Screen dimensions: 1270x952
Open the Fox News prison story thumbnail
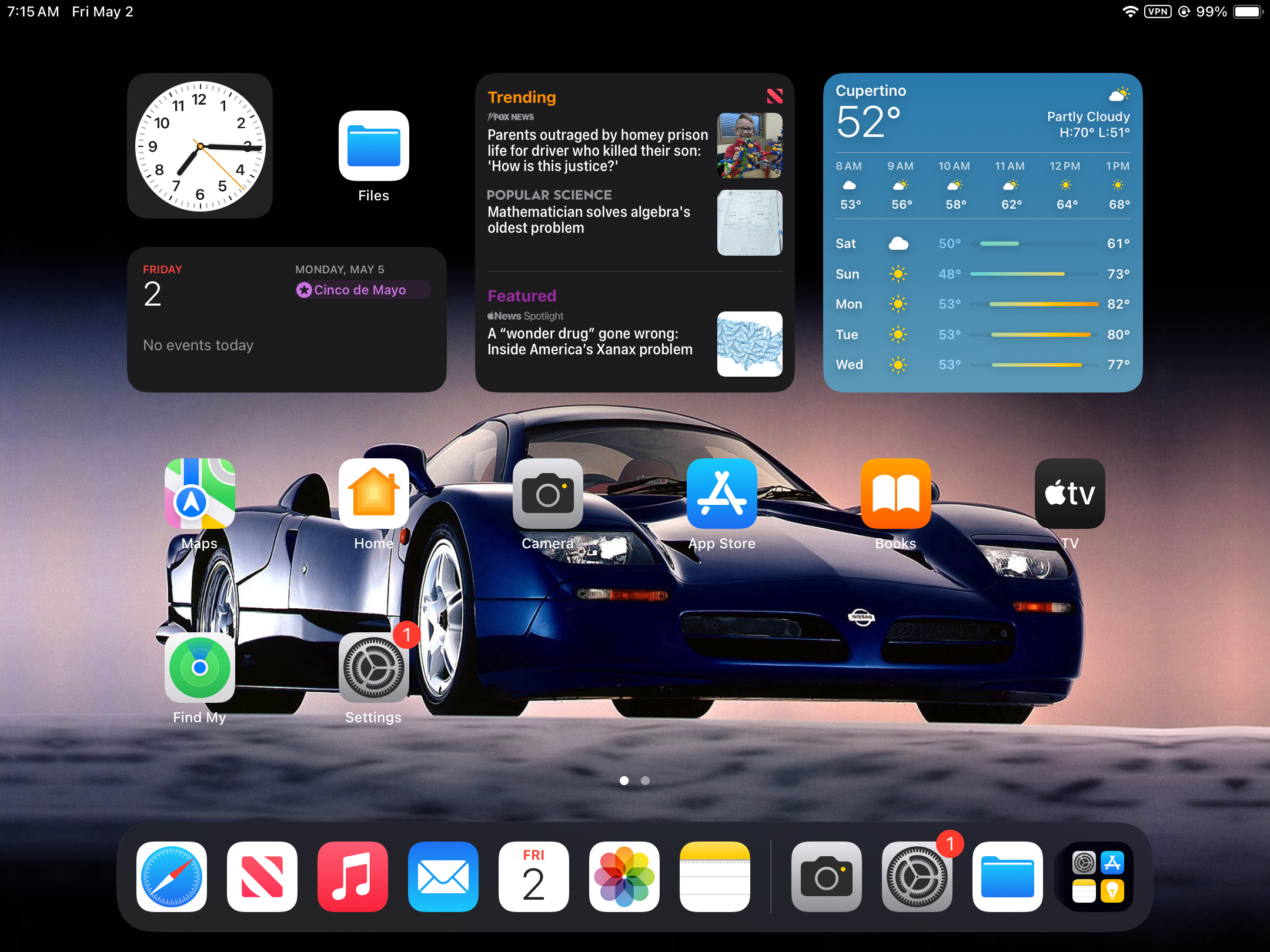click(x=750, y=146)
